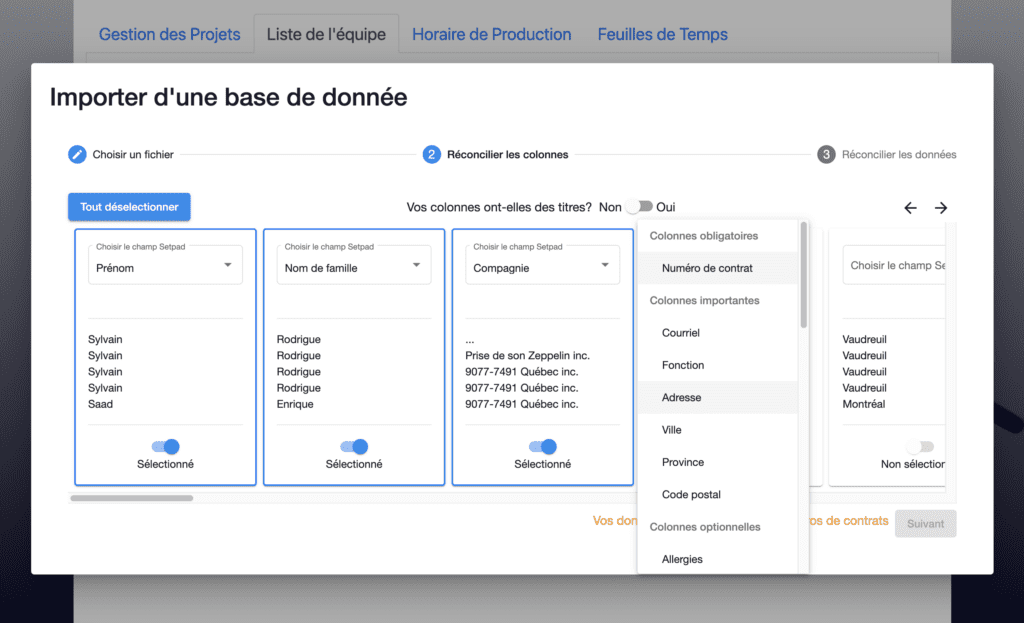Select Numéro de contrat from the list
1024x623 pixels.
[707, 268]
